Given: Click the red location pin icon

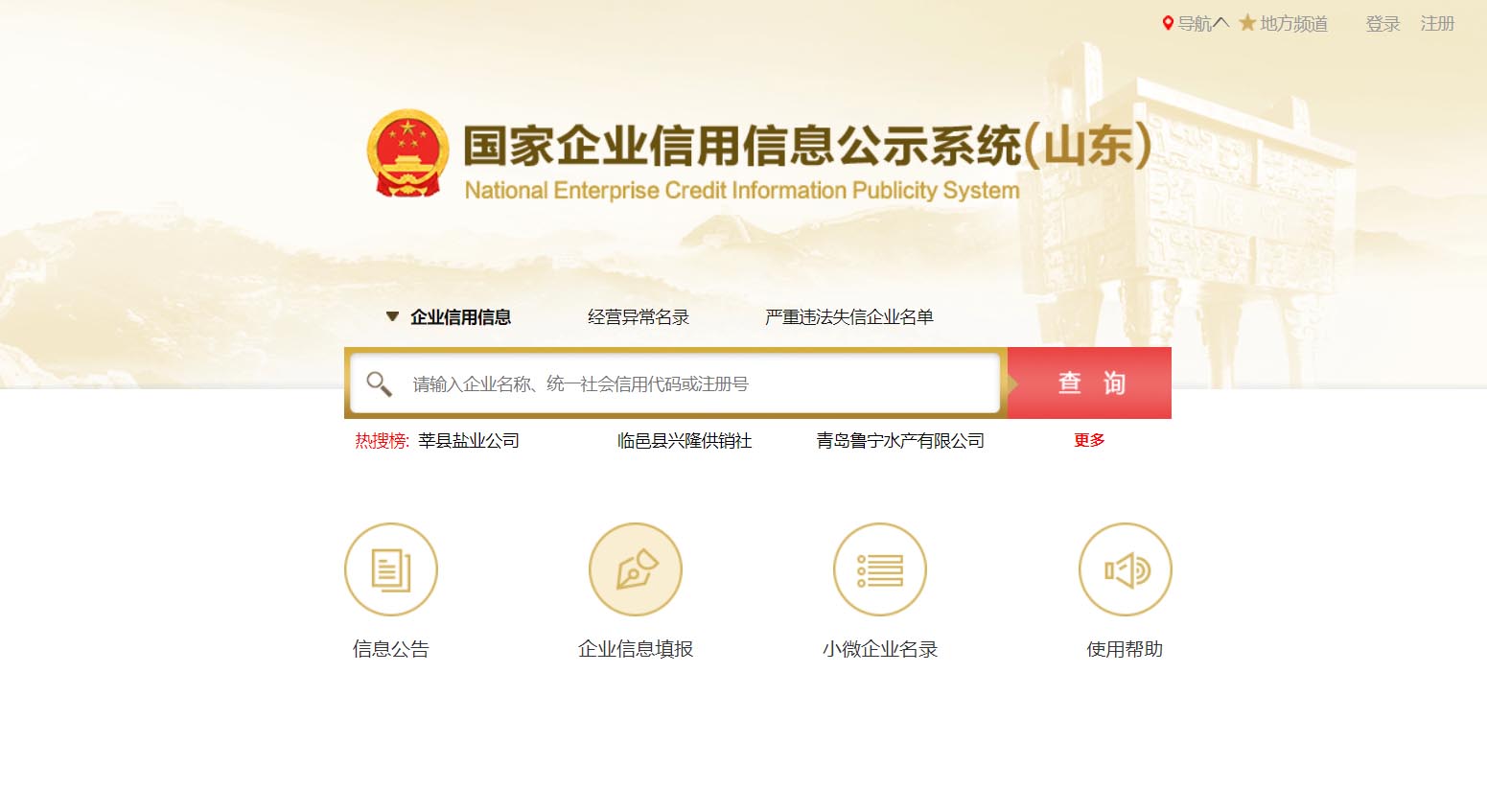Looking at the screenshot, I should coord(1168,23).
